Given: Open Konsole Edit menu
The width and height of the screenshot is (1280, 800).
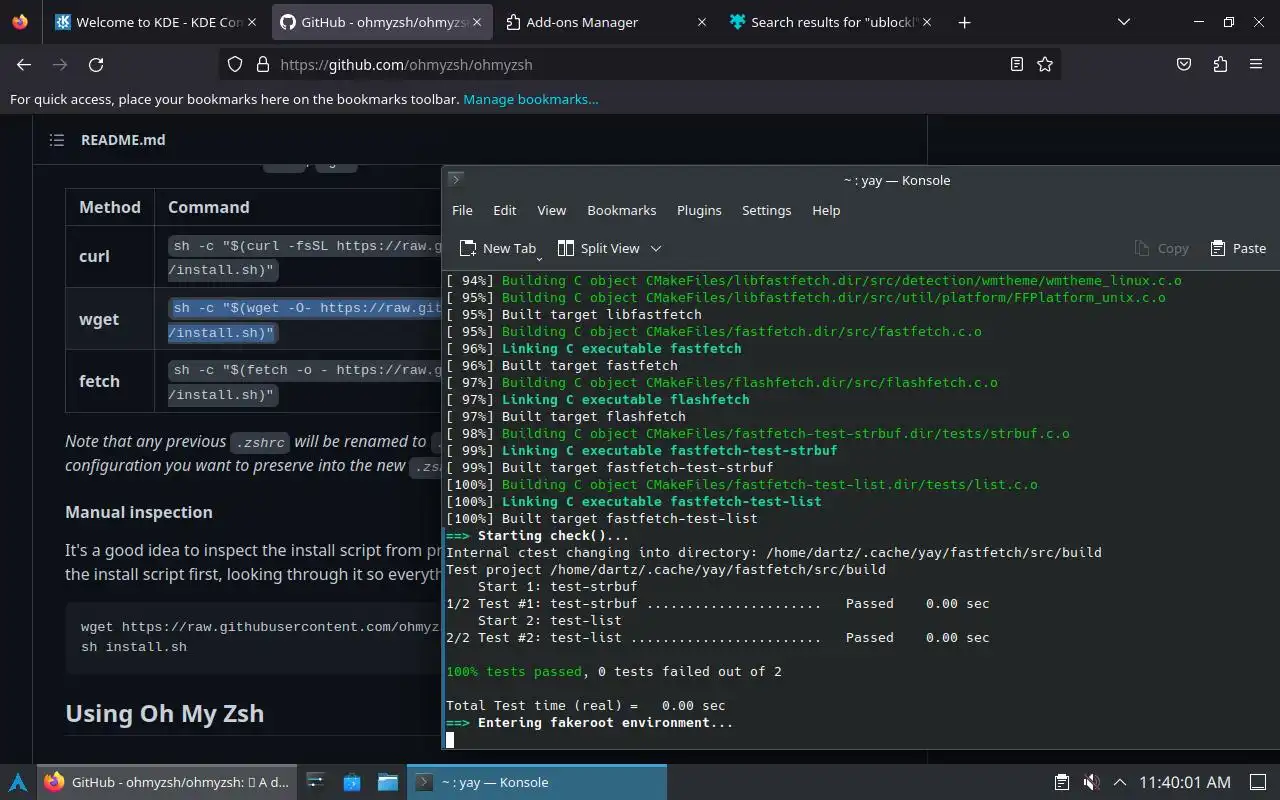Looking at the screenshot, I should tap(505, 210).
